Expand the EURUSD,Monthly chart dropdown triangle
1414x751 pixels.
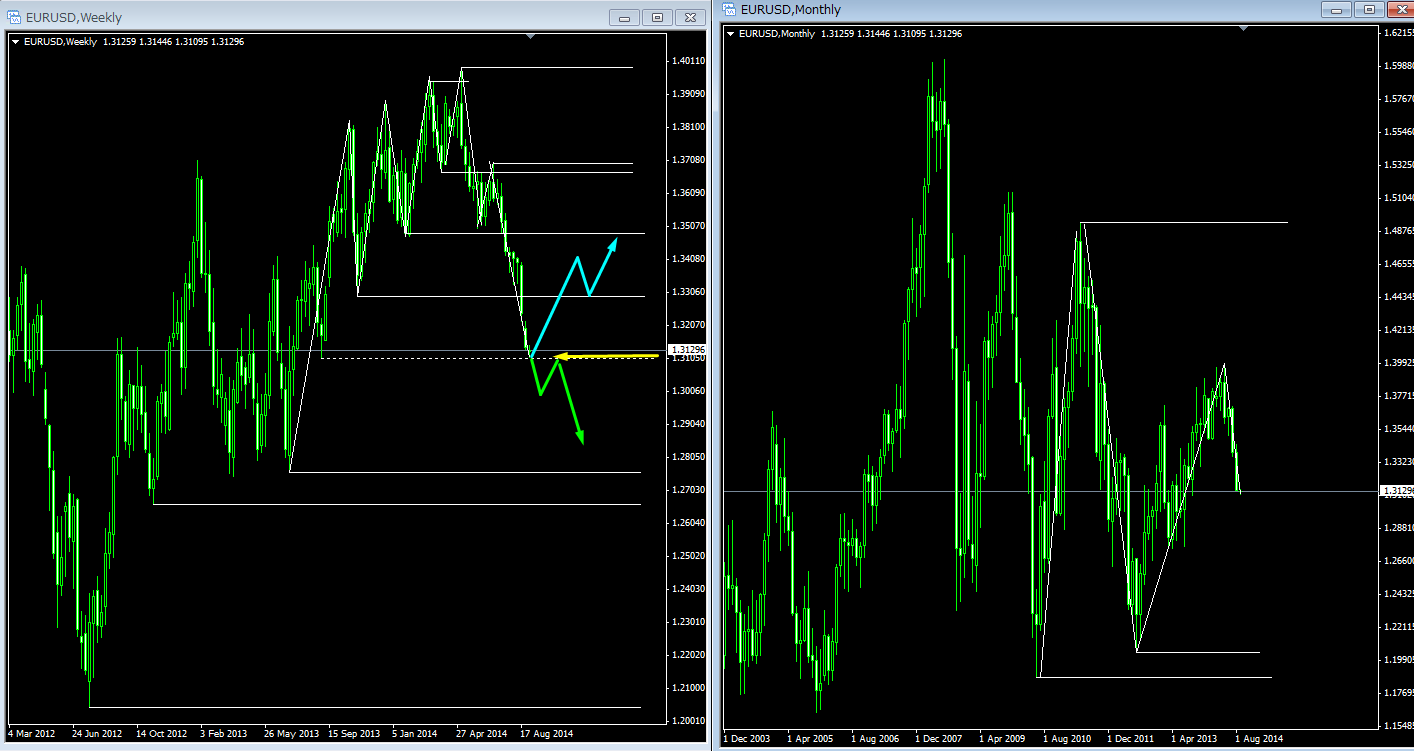[731, 34]
